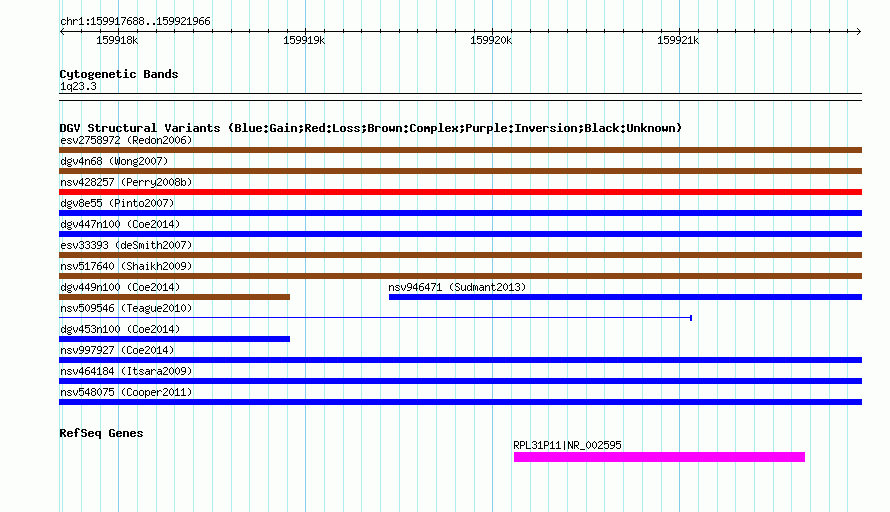Select the brown esv33393 variant bar
The height and width of the screenshot is (512, 890).
click(460, 255)
